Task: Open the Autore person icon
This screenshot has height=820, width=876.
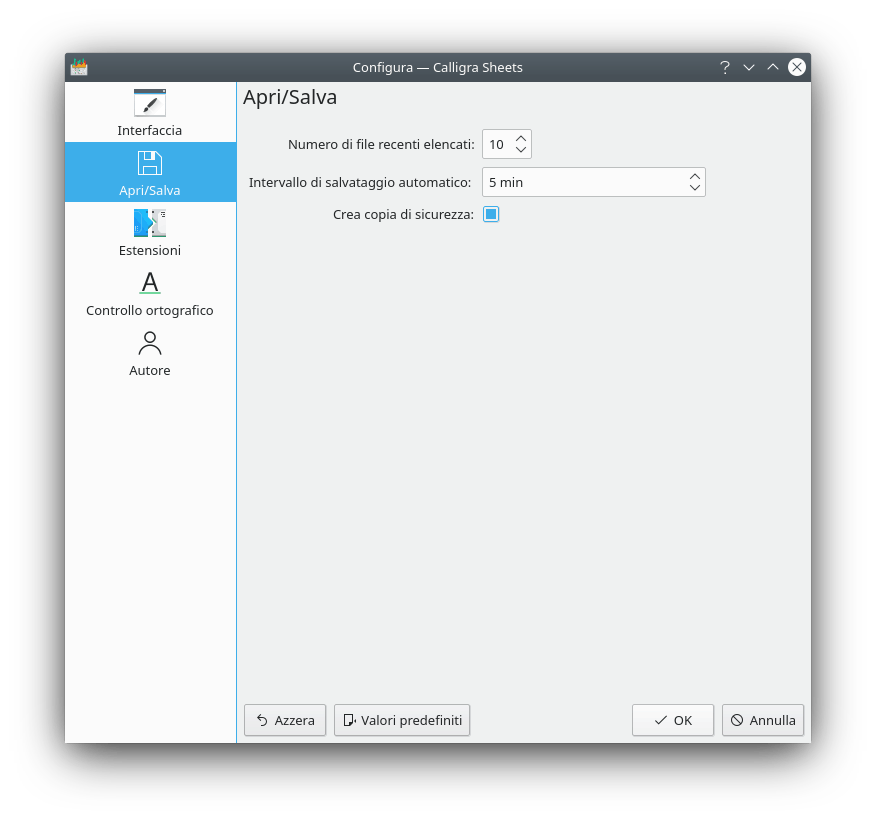Action: click(x=150, y=343)
